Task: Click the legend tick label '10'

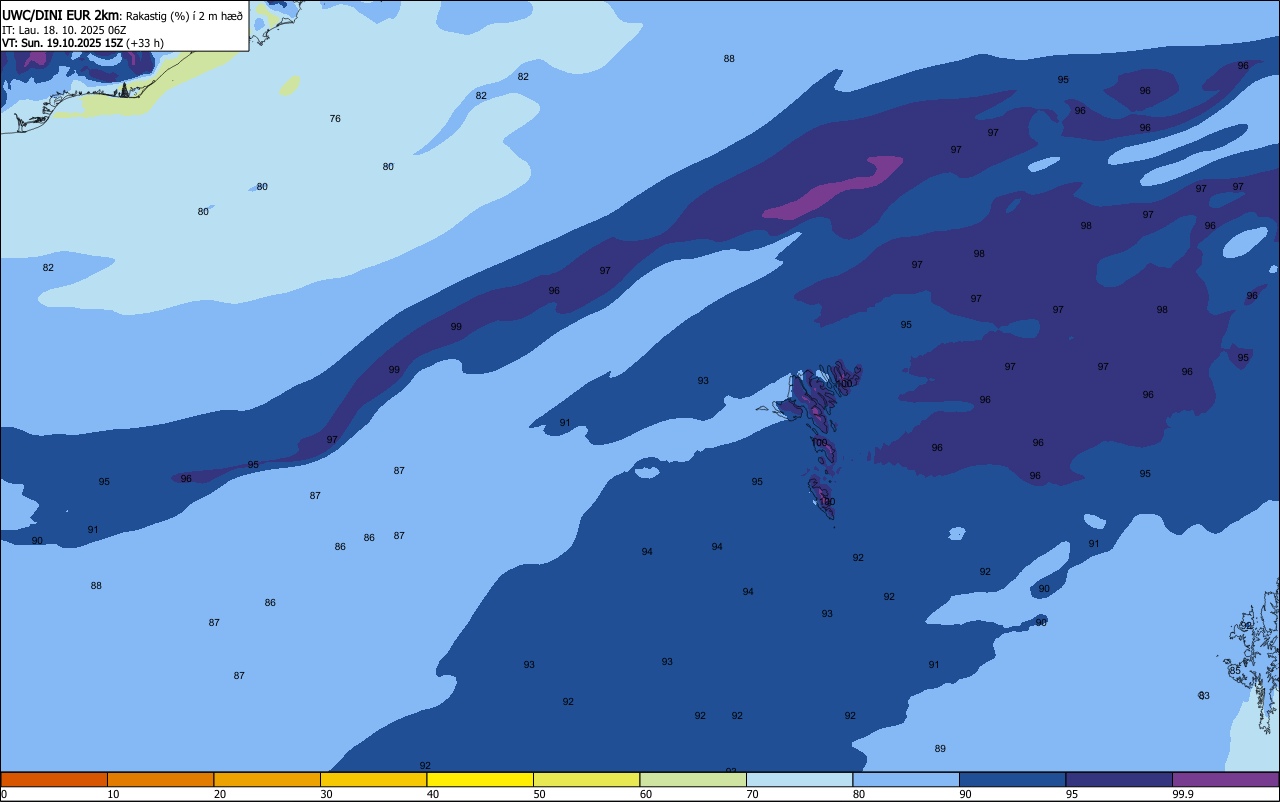Action: coord(113,794)
